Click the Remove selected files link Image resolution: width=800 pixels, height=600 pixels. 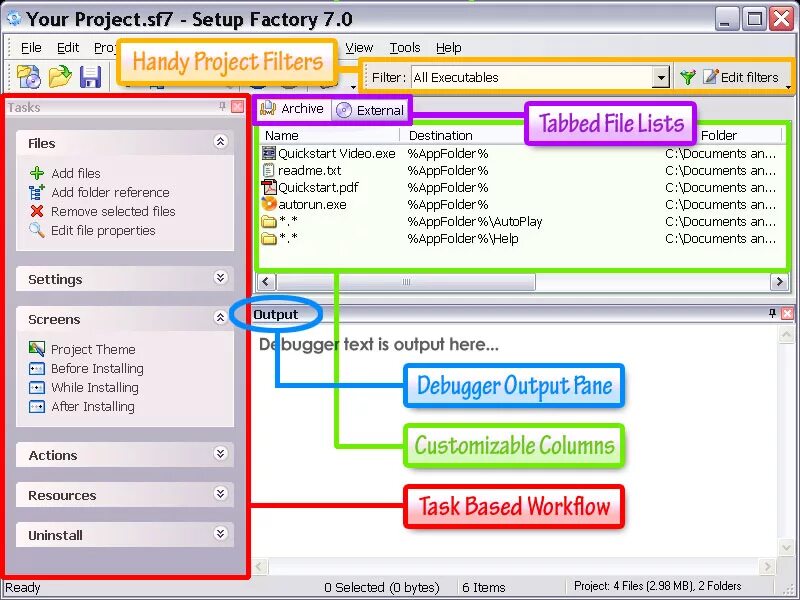point(113,211)
